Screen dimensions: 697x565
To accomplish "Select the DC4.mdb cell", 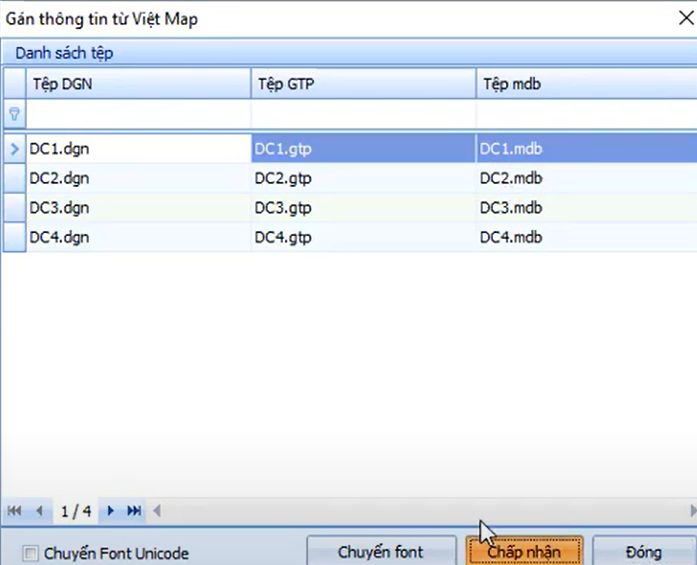I will tap(586, 237).
